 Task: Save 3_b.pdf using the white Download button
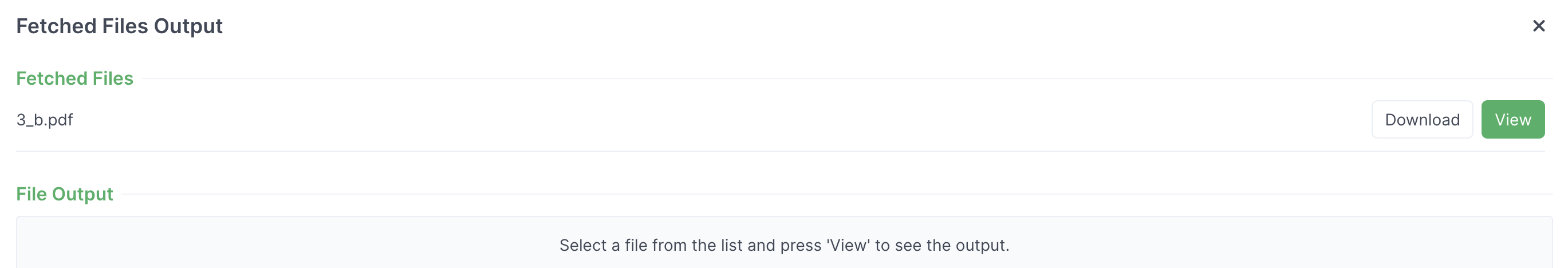click(x=1422, y=119)
